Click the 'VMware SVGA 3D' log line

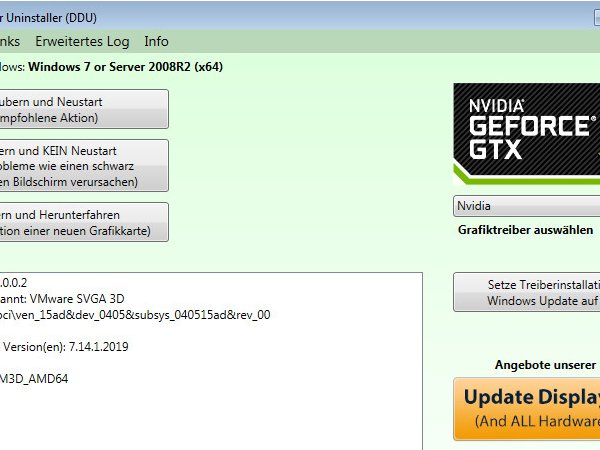click(x=62, y=298)
